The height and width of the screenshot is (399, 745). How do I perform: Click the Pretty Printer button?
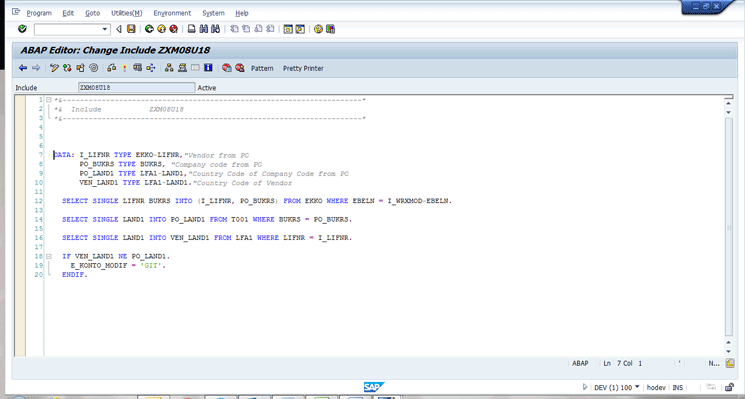tap(303, 68)
